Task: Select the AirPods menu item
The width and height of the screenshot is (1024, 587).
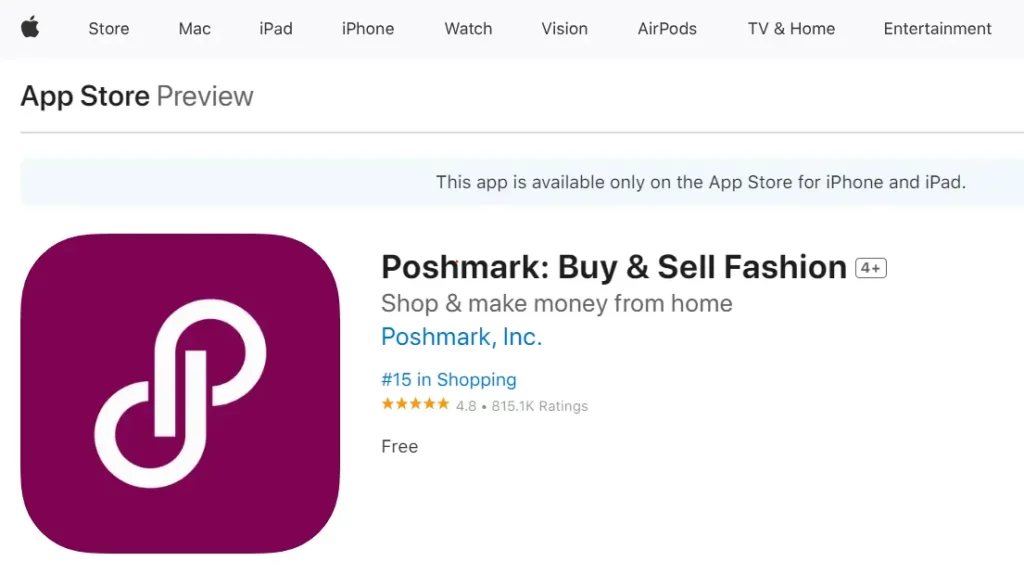Action: (666, 29)
